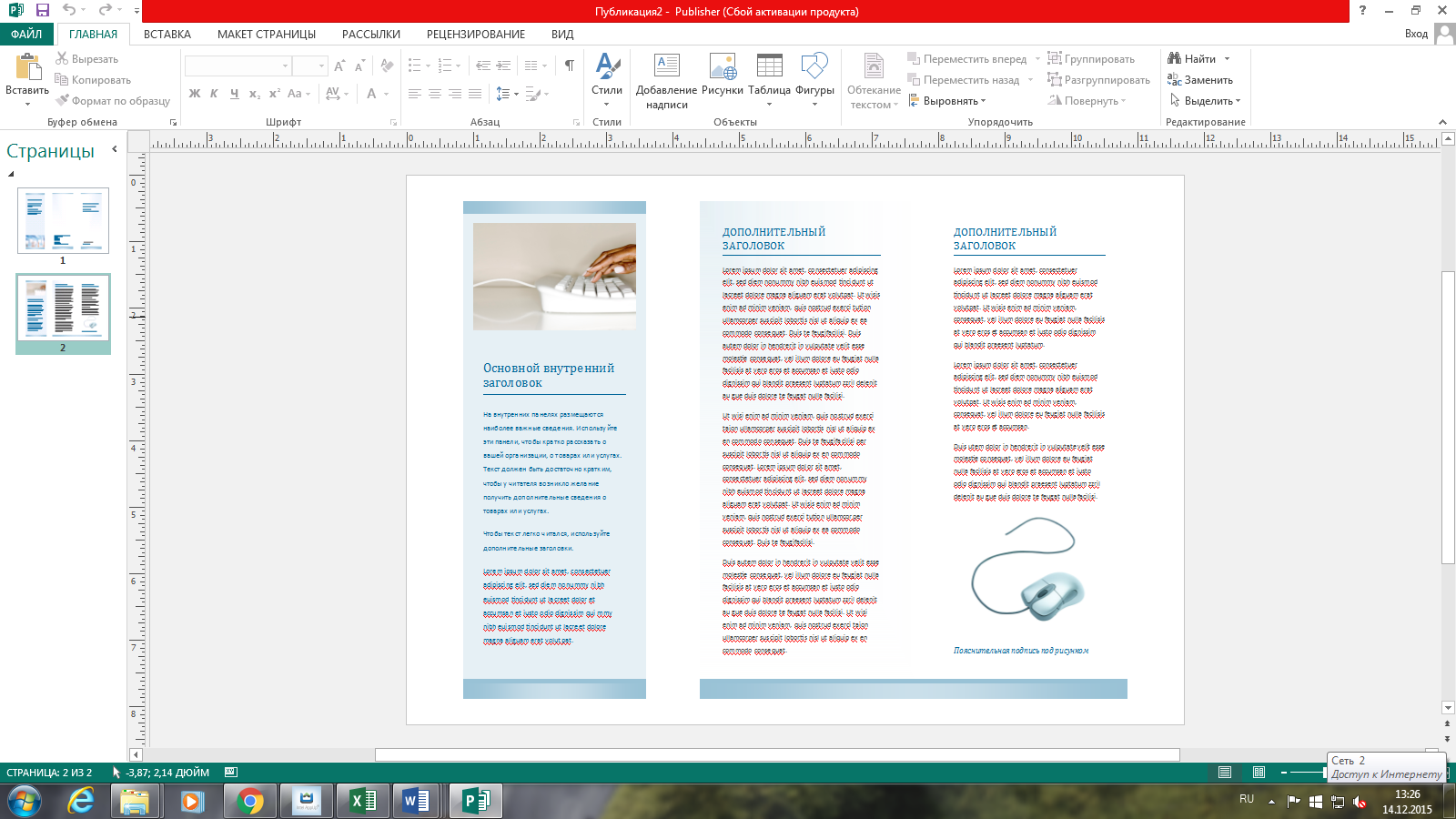The height and width of the screenshot is (819, 1456).
Task: Open Excel from the taskbar
Action: coord(363,802)
